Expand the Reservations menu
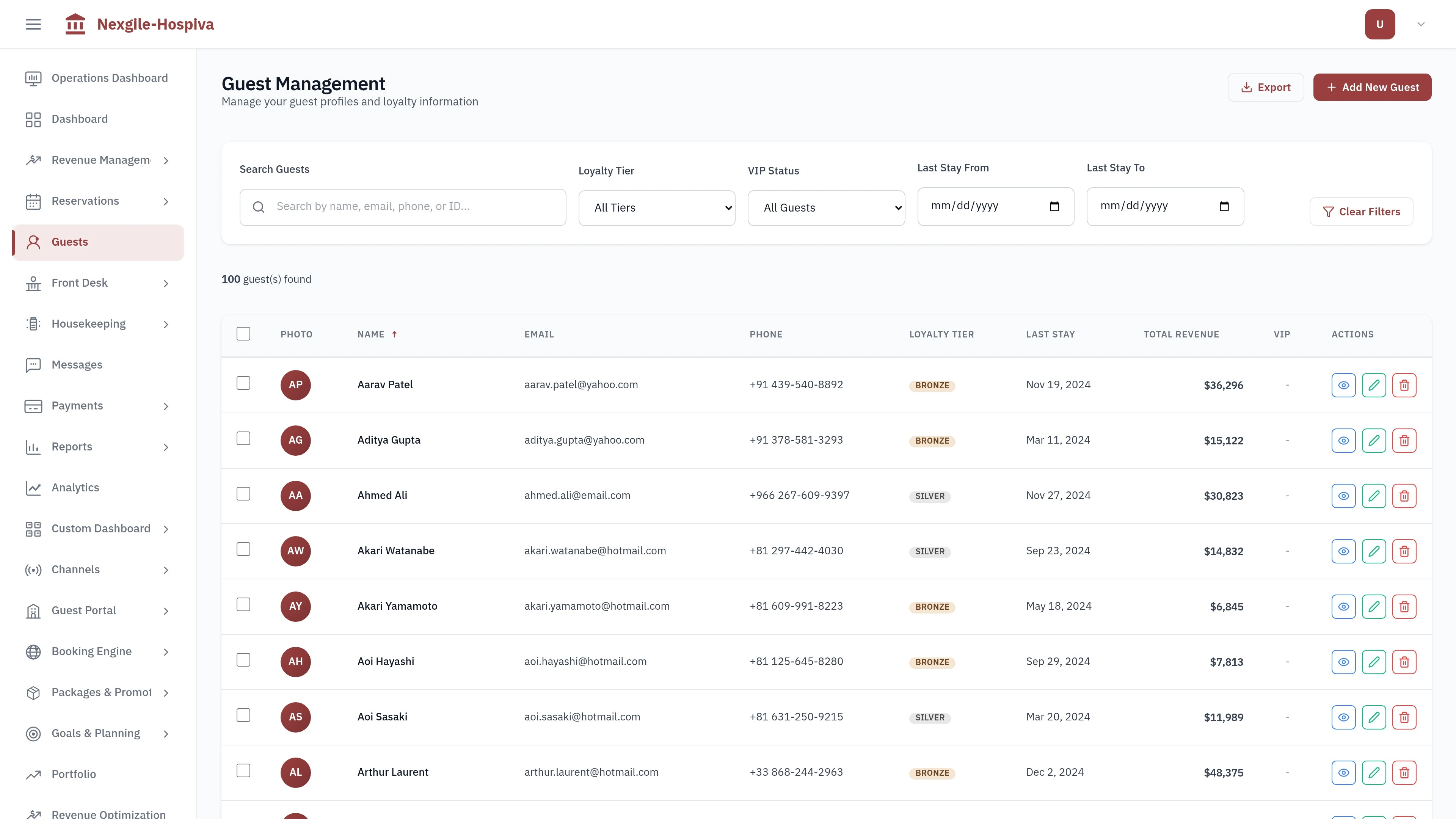The height and width of the screenshot is (819, 1456). pos(85,201)
